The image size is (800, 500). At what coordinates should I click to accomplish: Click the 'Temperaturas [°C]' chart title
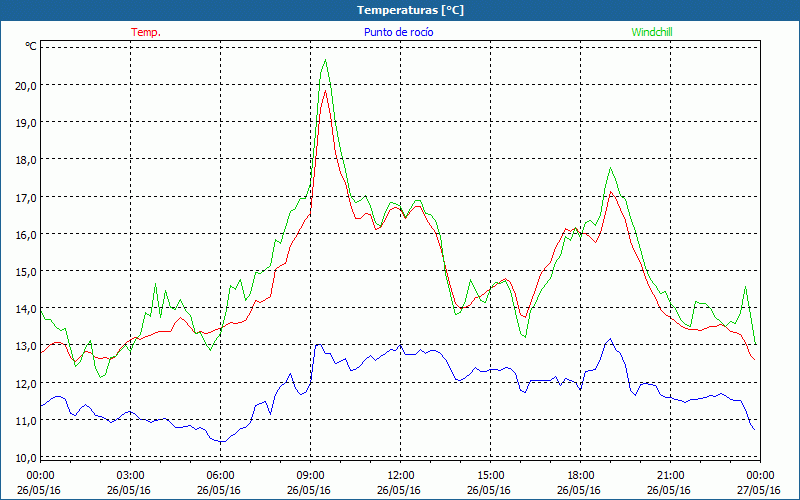point(410,10)
